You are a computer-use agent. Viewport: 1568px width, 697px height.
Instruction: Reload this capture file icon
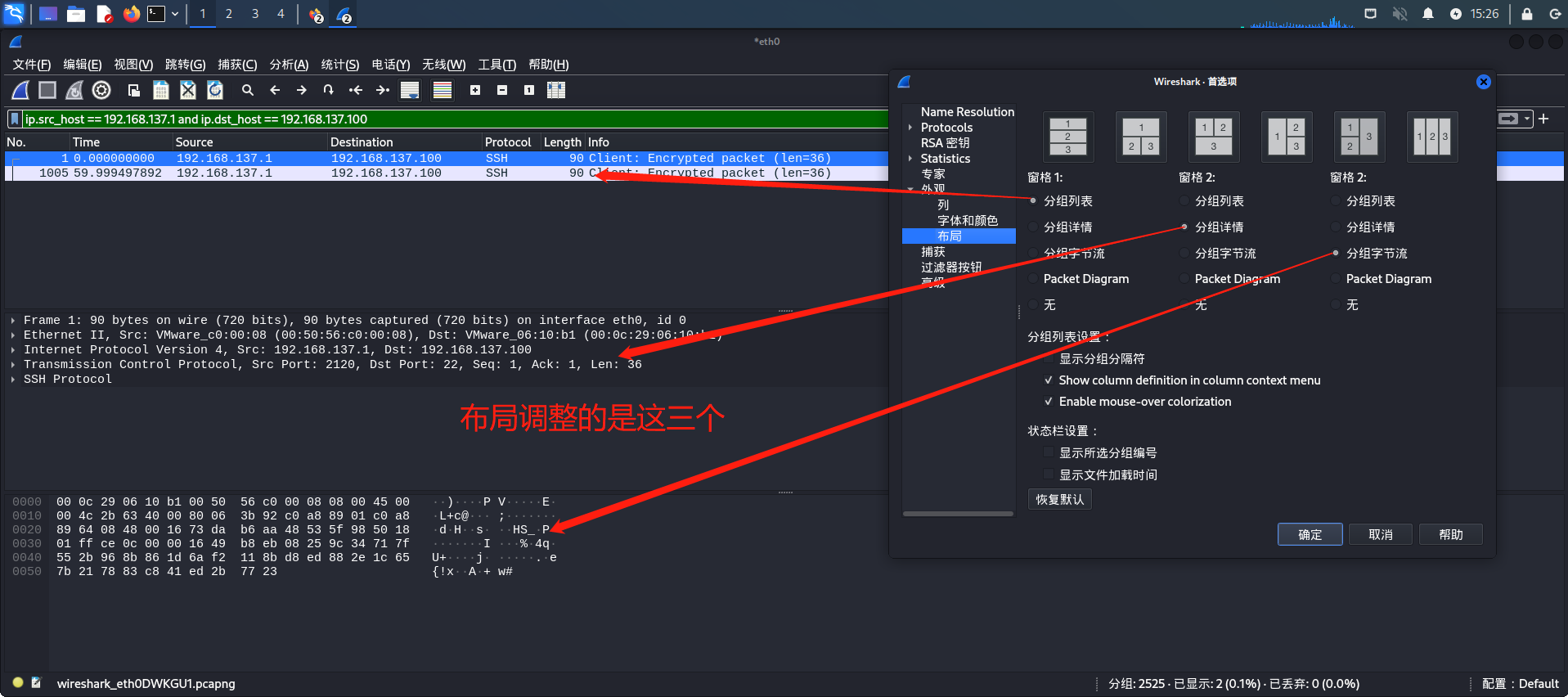215,90
